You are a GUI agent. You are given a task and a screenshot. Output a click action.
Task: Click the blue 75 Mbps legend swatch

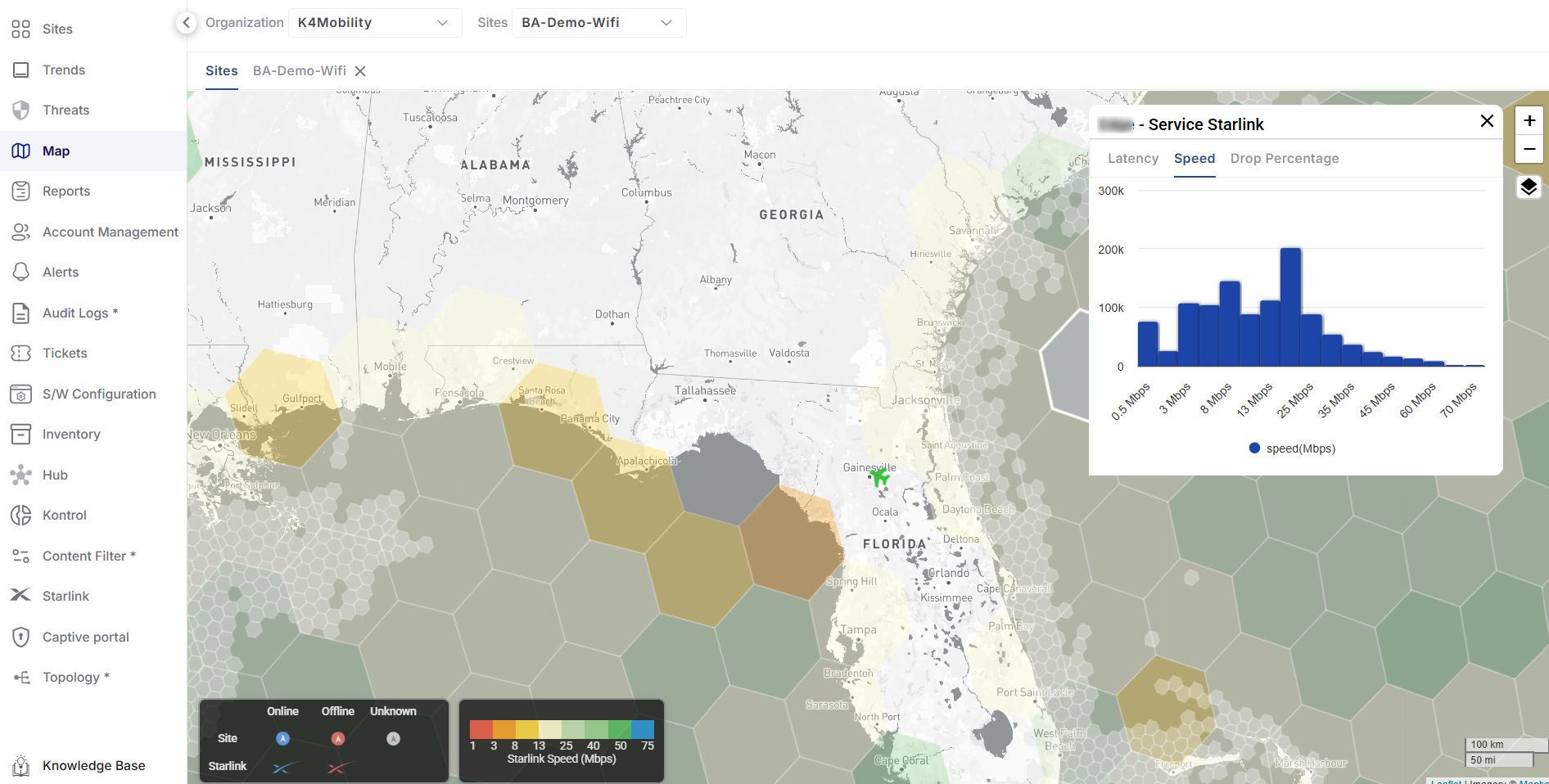[644, 729]
